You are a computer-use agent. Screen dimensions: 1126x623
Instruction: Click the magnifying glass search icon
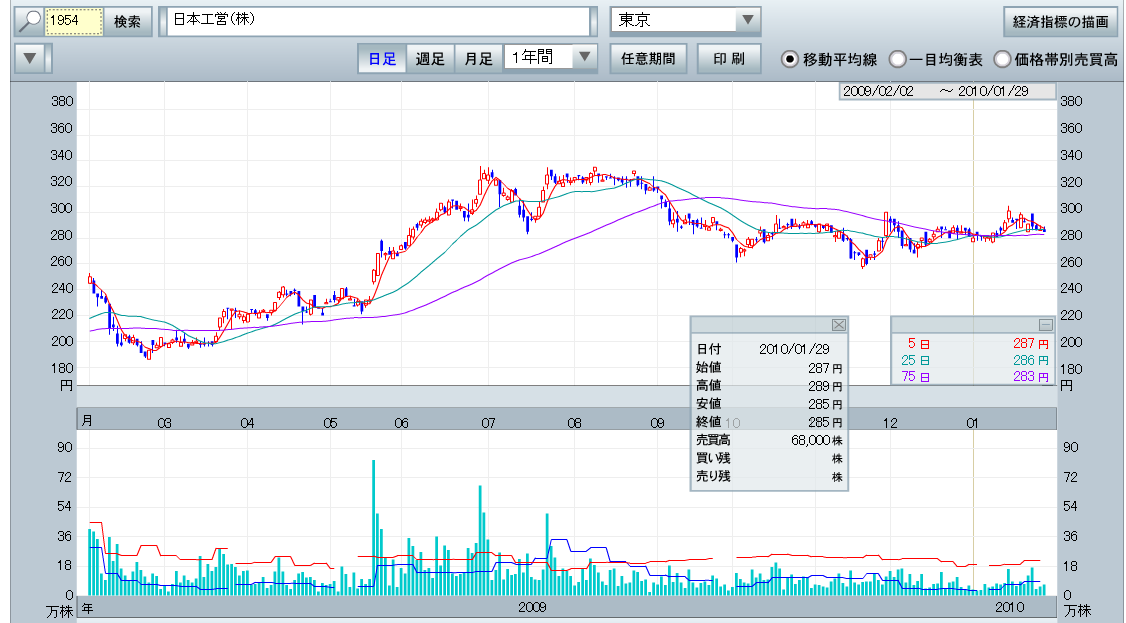click(30, 21)
